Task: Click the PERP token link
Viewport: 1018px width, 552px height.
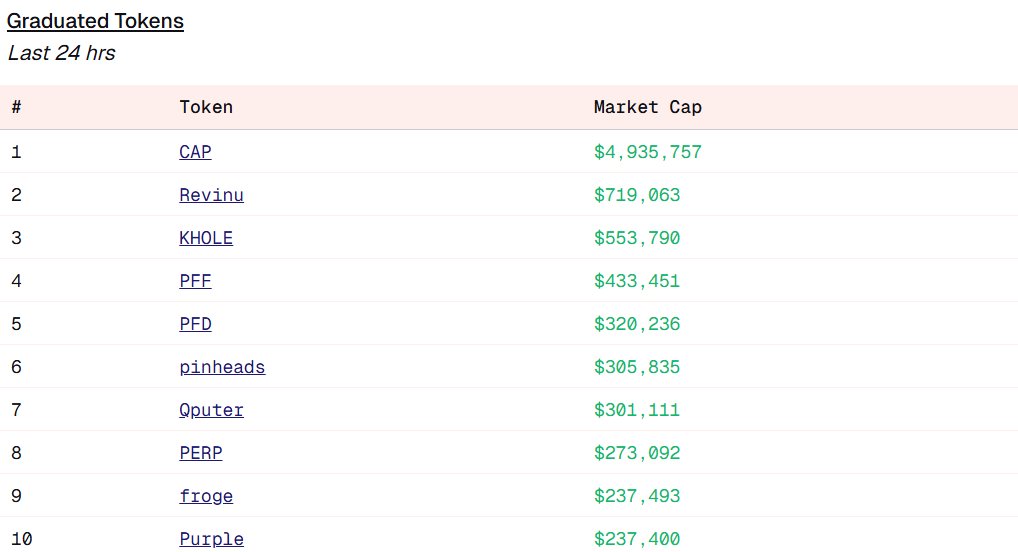Action: (x=200, y=454)
